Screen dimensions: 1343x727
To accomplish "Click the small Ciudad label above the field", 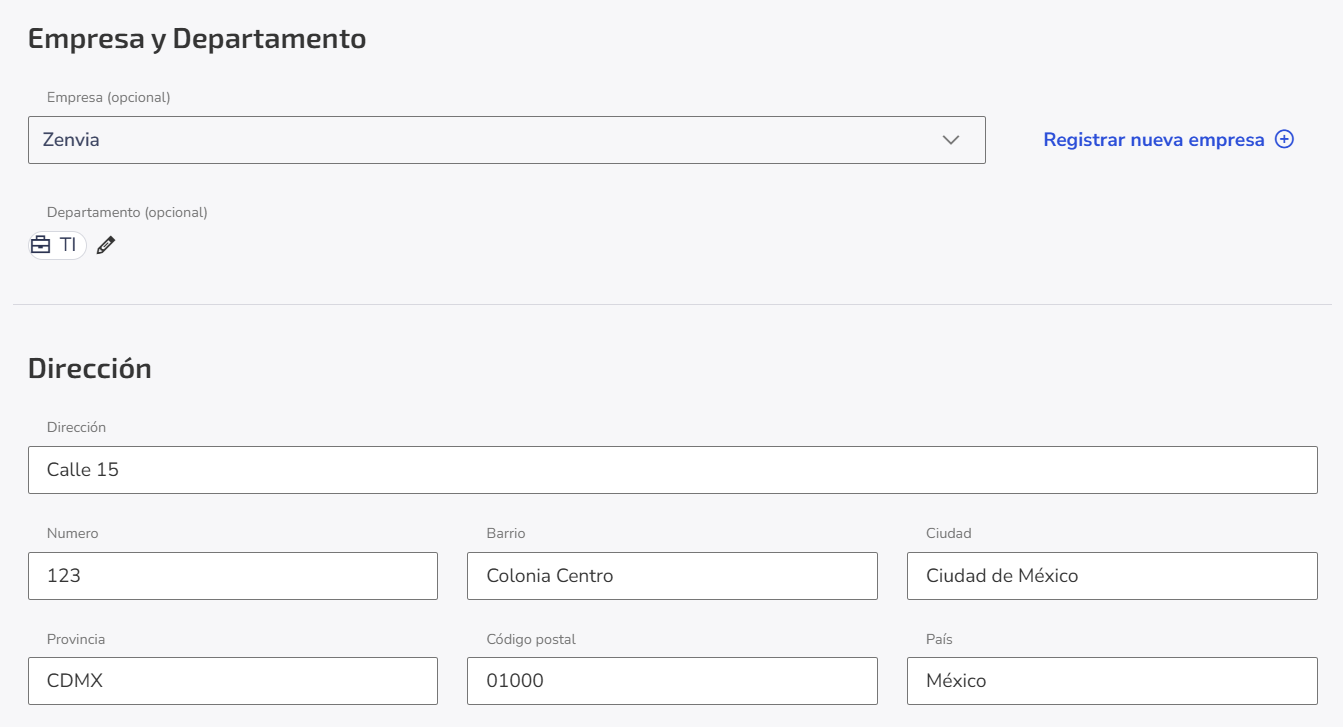I will click(949, 533).
